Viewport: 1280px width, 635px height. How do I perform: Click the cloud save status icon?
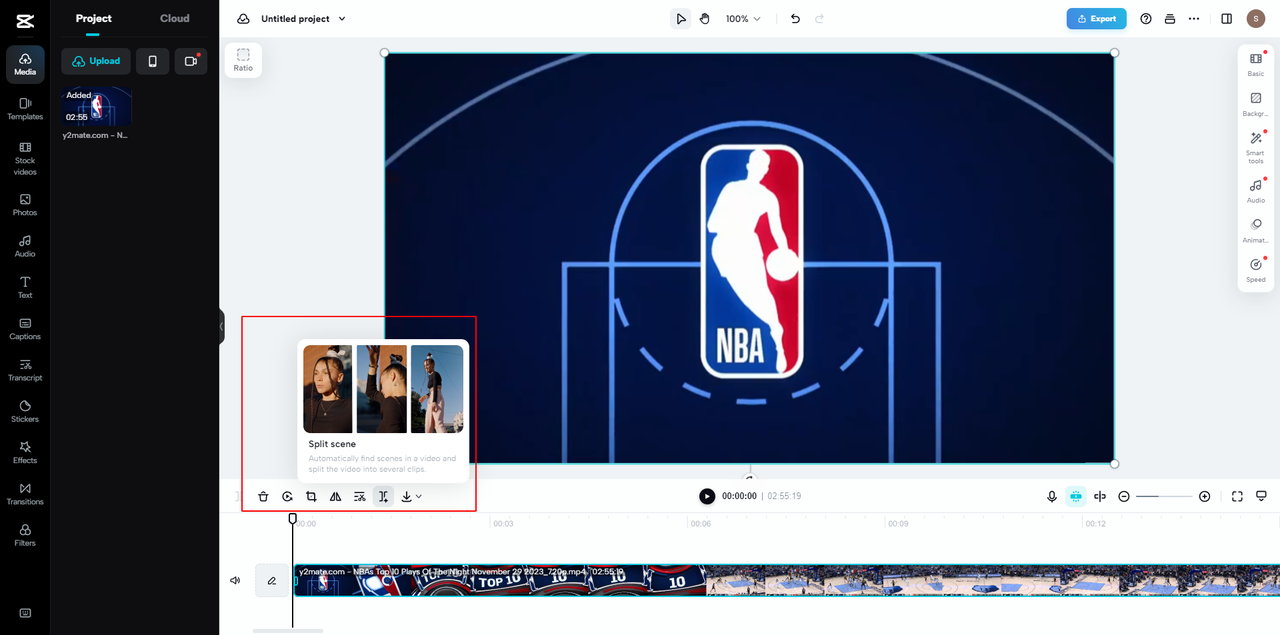coord(243,19)
